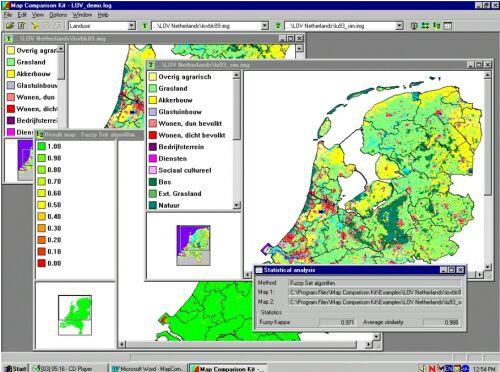Screen dimensions: 500x372
Task: Click the Bos dark green swatch in map 2 legend
Action: pos(153,182)
